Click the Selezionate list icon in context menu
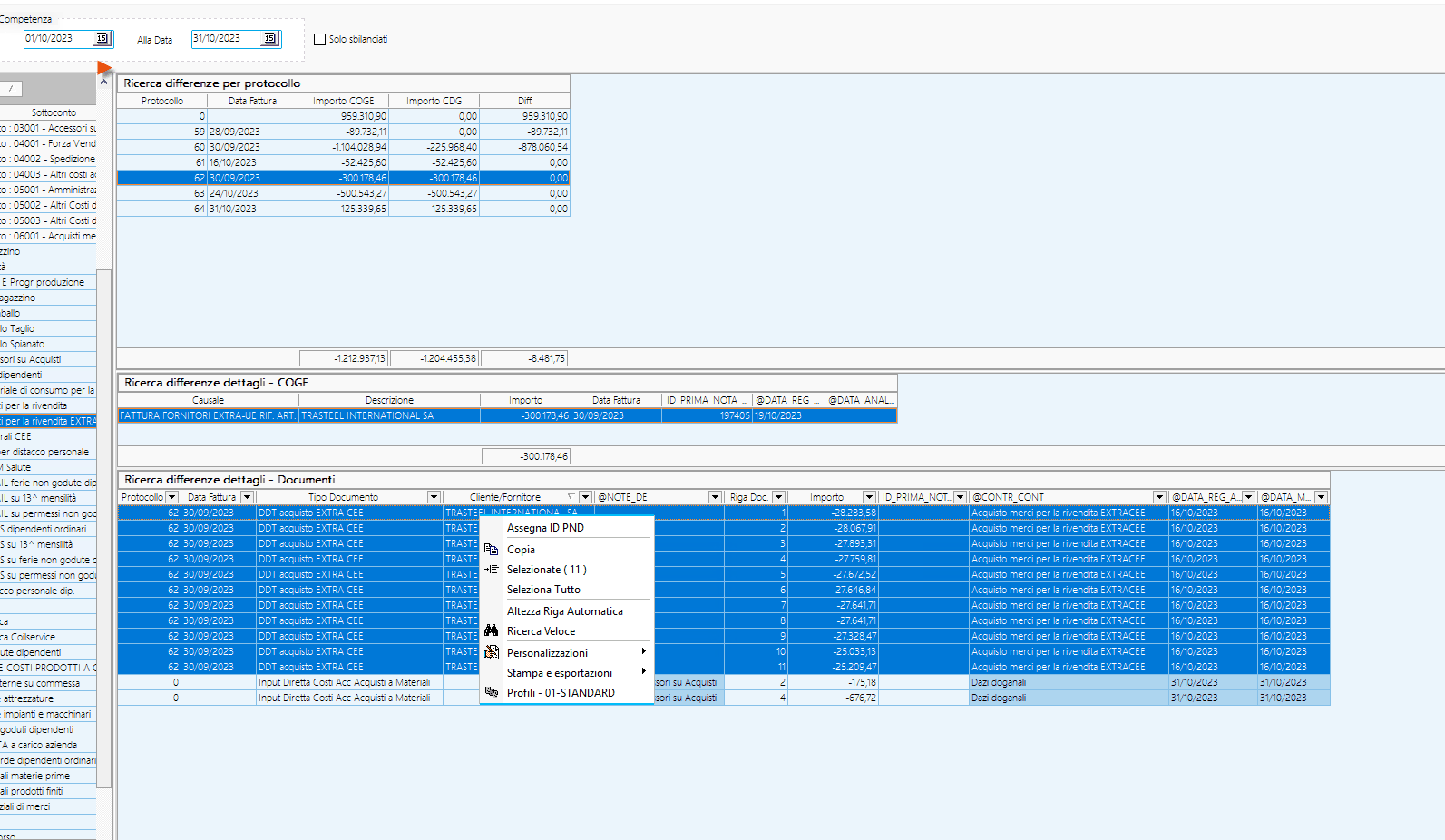This screenshot has height=840, width=1445. 492,569
